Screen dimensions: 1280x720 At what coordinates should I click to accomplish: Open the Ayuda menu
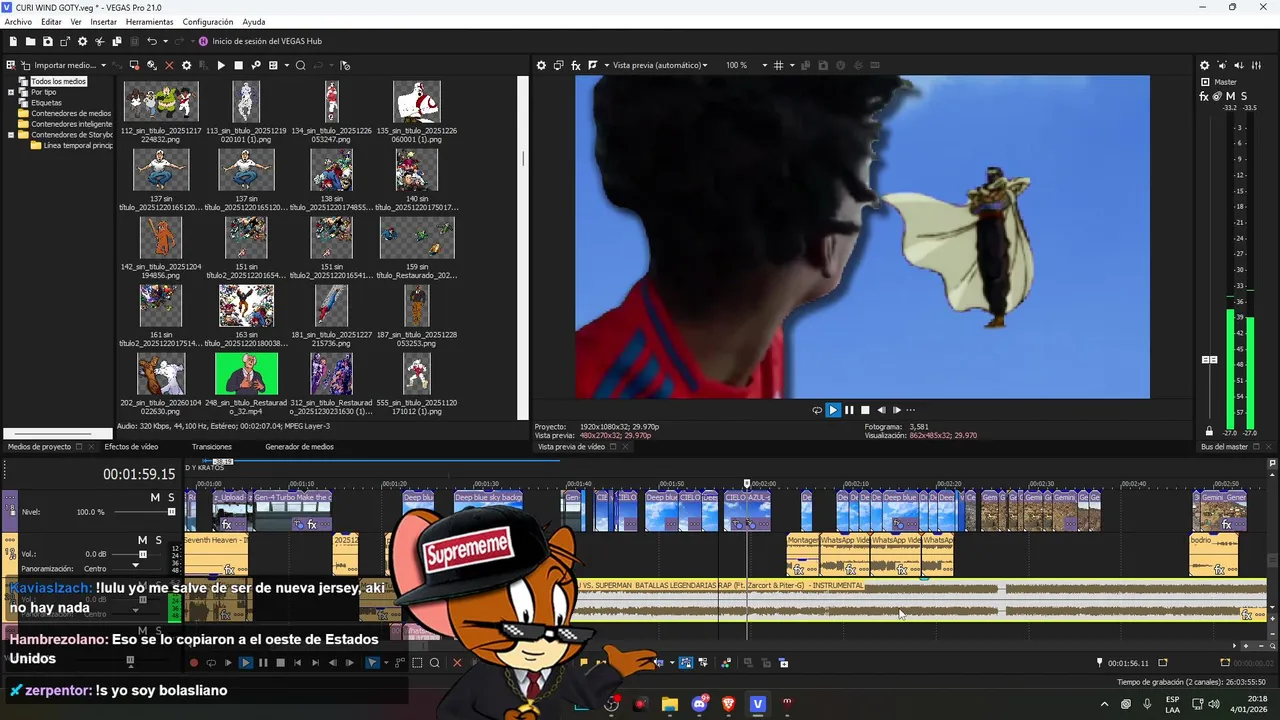click(254, 21)
